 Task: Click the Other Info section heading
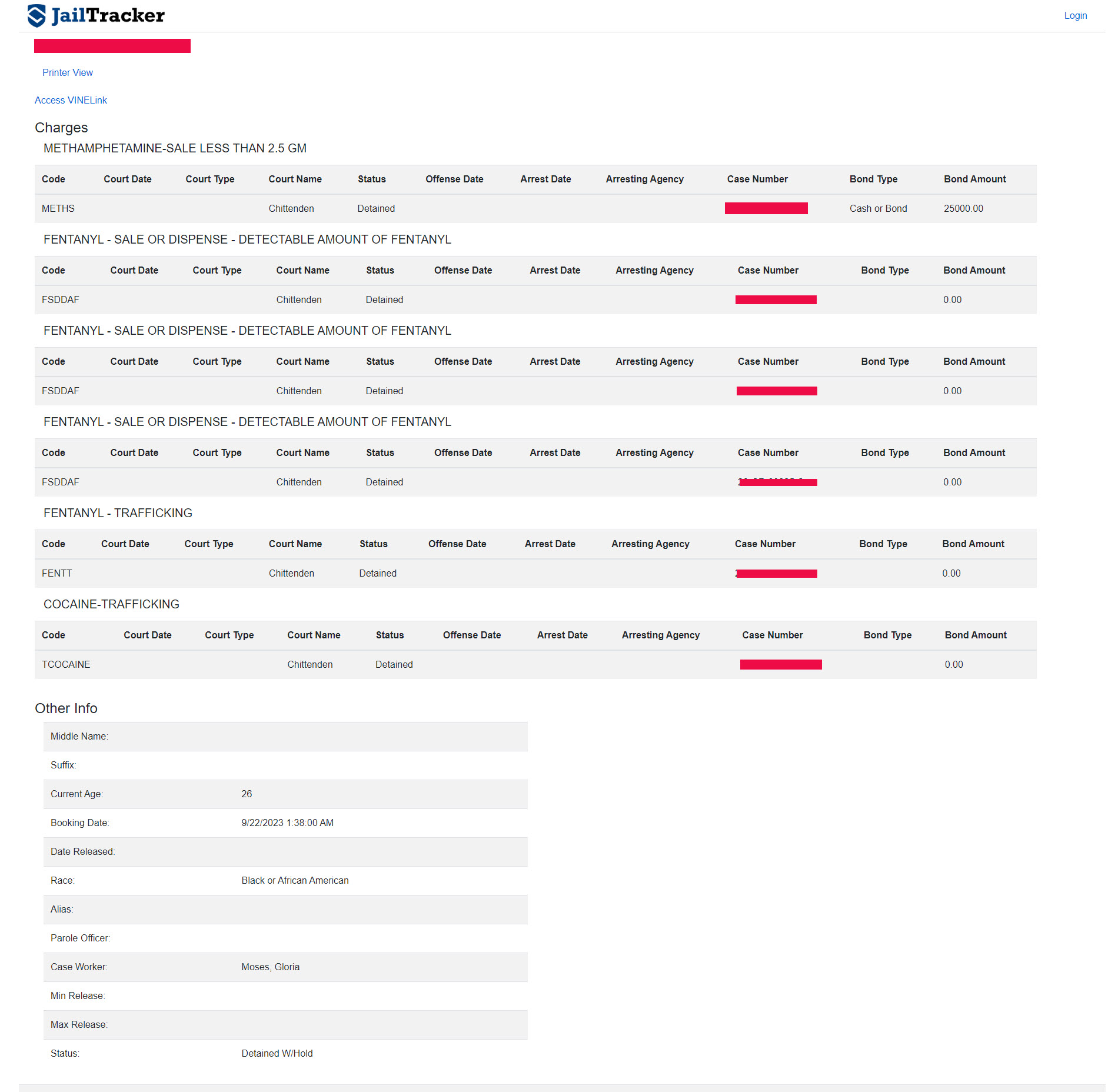pos(66,708)
